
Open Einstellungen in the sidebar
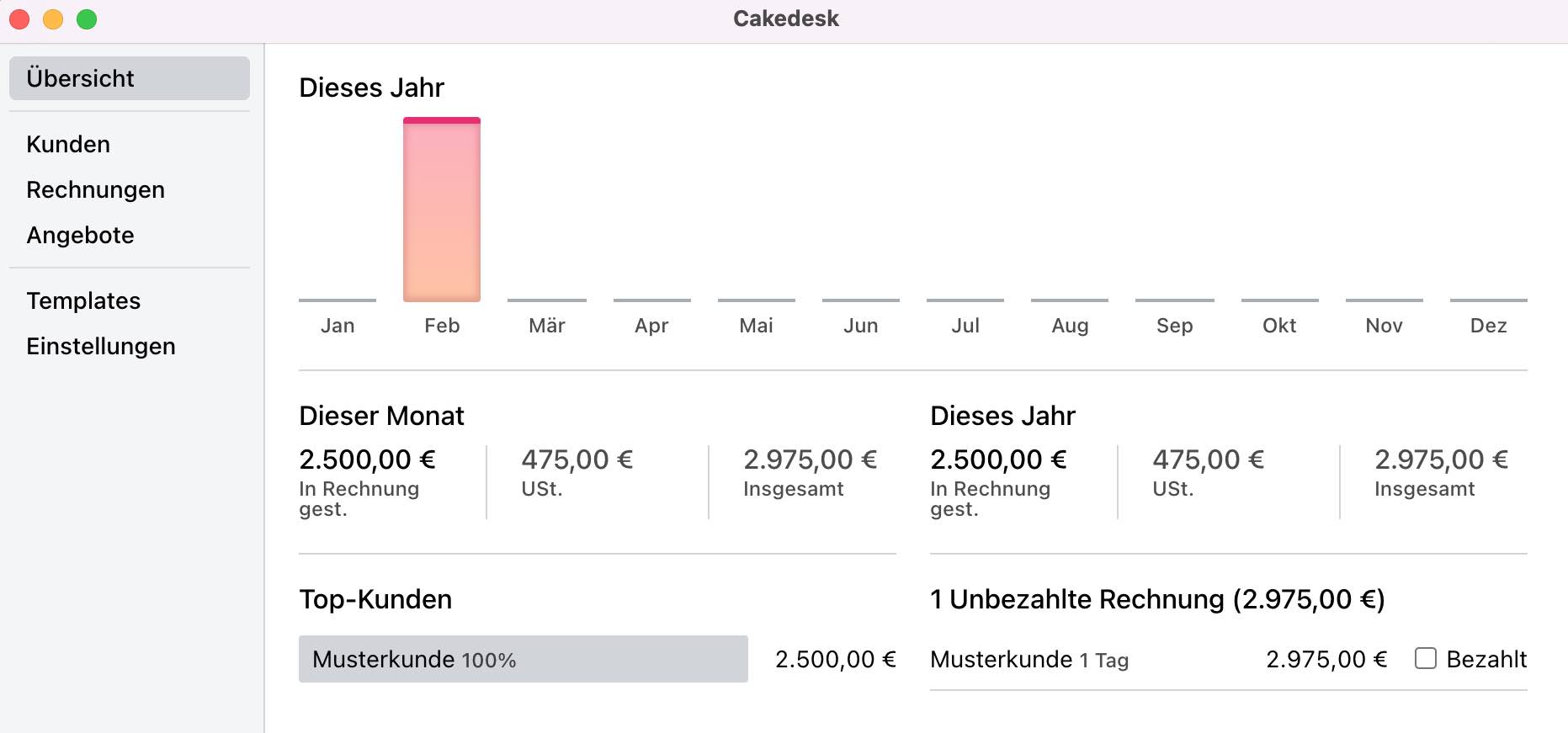click(x=101, y=346)
